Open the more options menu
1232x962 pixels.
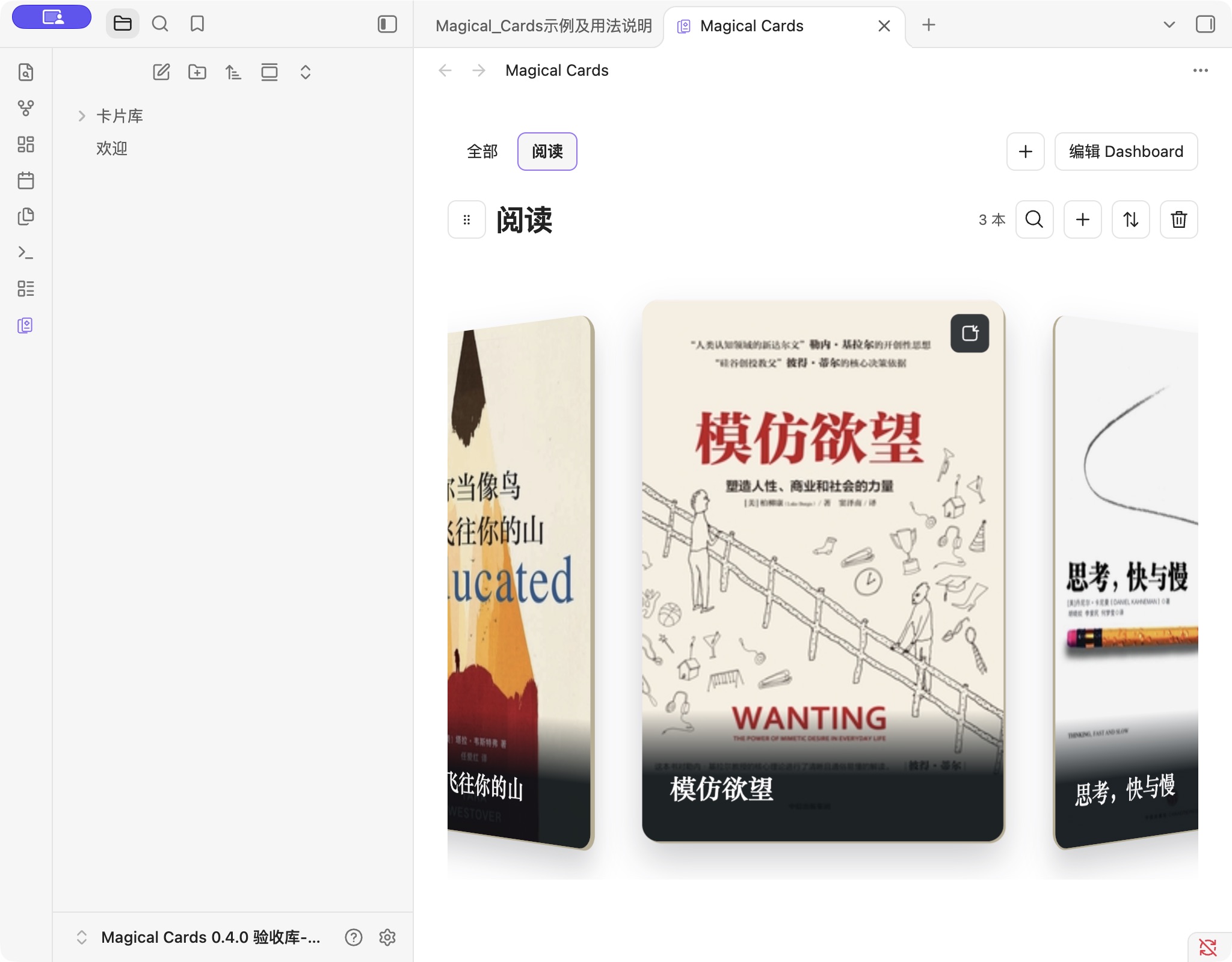[x=1201, y=70]
